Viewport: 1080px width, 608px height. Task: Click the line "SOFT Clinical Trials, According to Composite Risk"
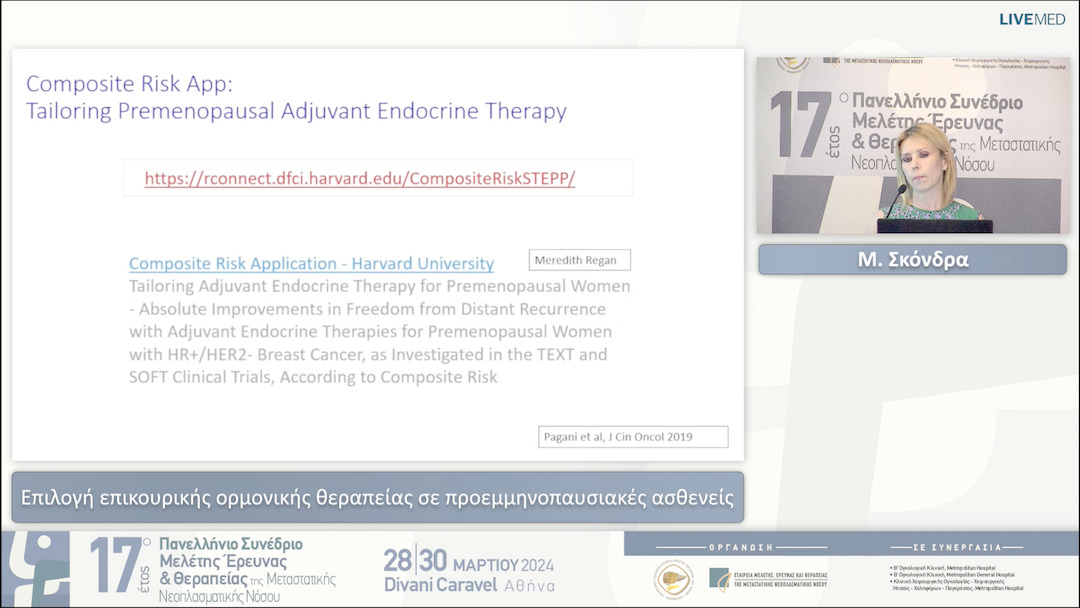tap(313, 377)
